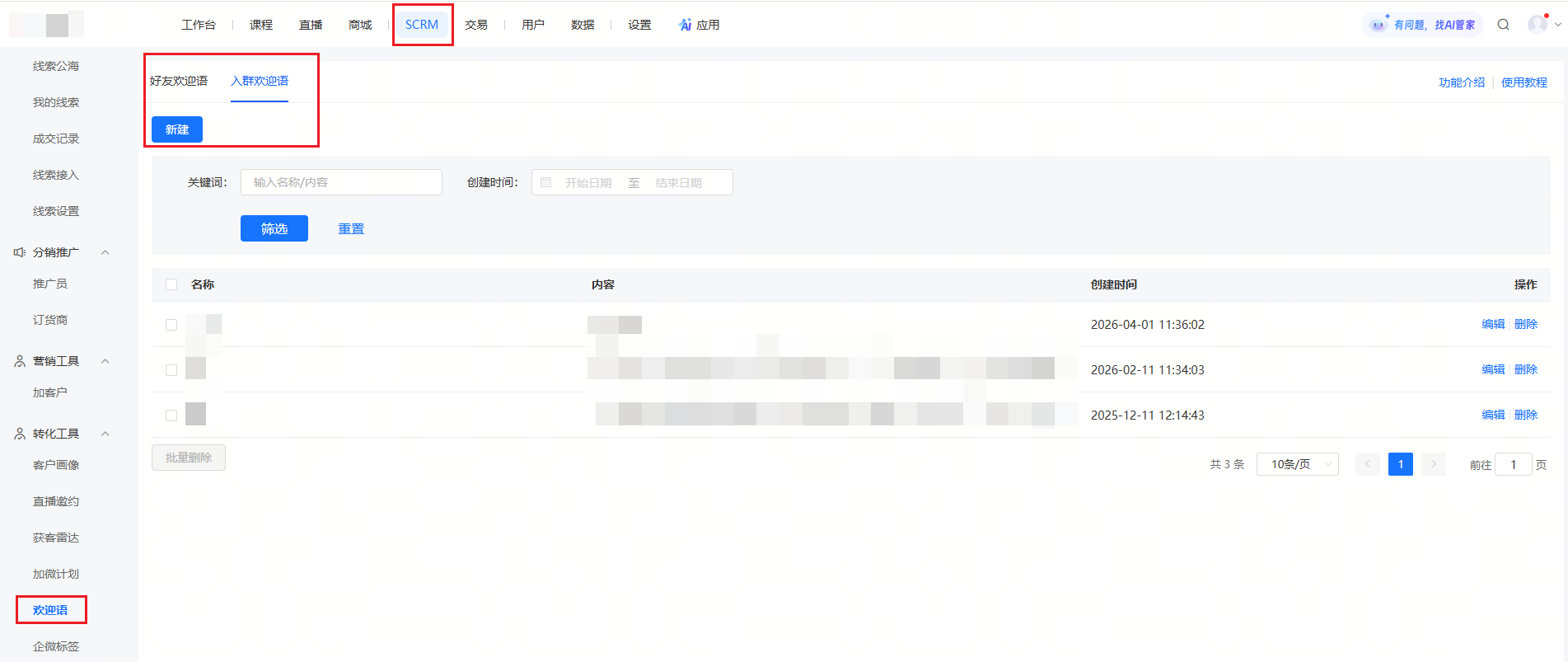
Task: Click the calendar icon in date range
Action: click(x=545, y=182)
